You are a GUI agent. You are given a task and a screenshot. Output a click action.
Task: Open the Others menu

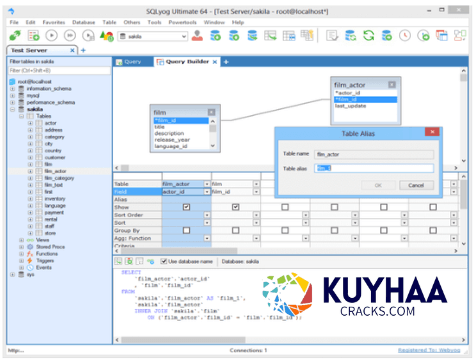click(132, 22)
